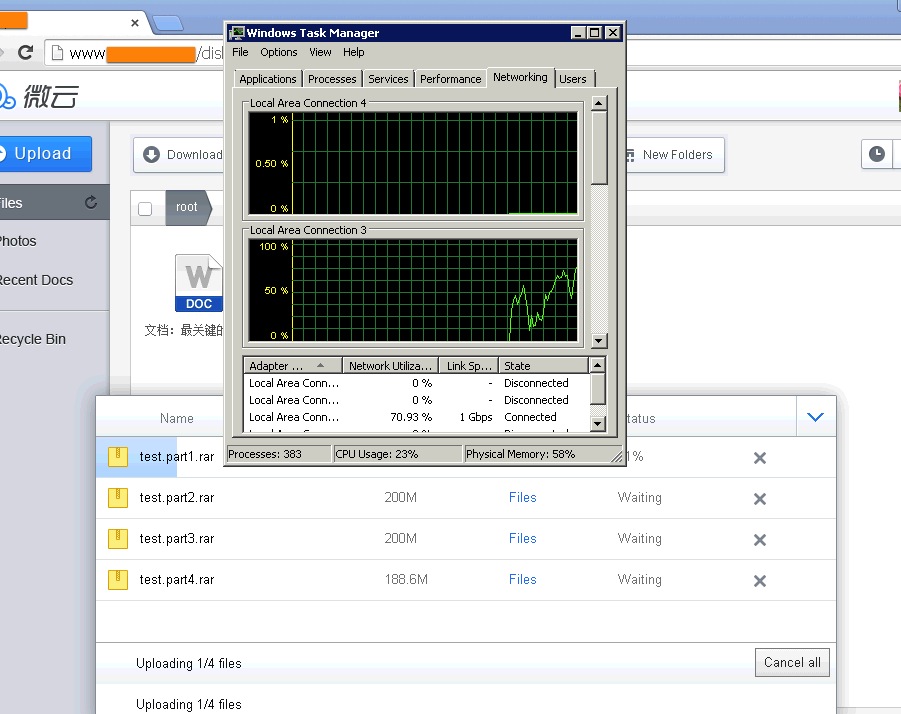This screenshot has height=714, width=901.
Task: Click the Task Manager title bar icon
Action: (x=236, y=33)
